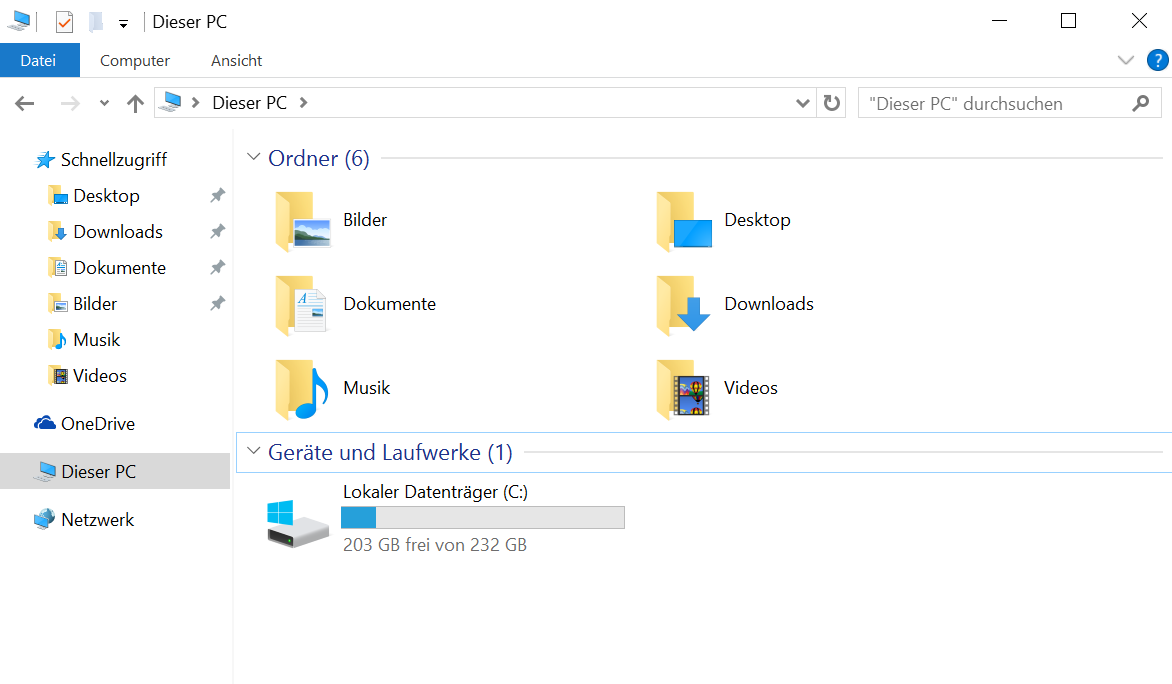Select Downloads in the navigation pane
Viewport: 1172px width, 684px height.
(117, 232)
